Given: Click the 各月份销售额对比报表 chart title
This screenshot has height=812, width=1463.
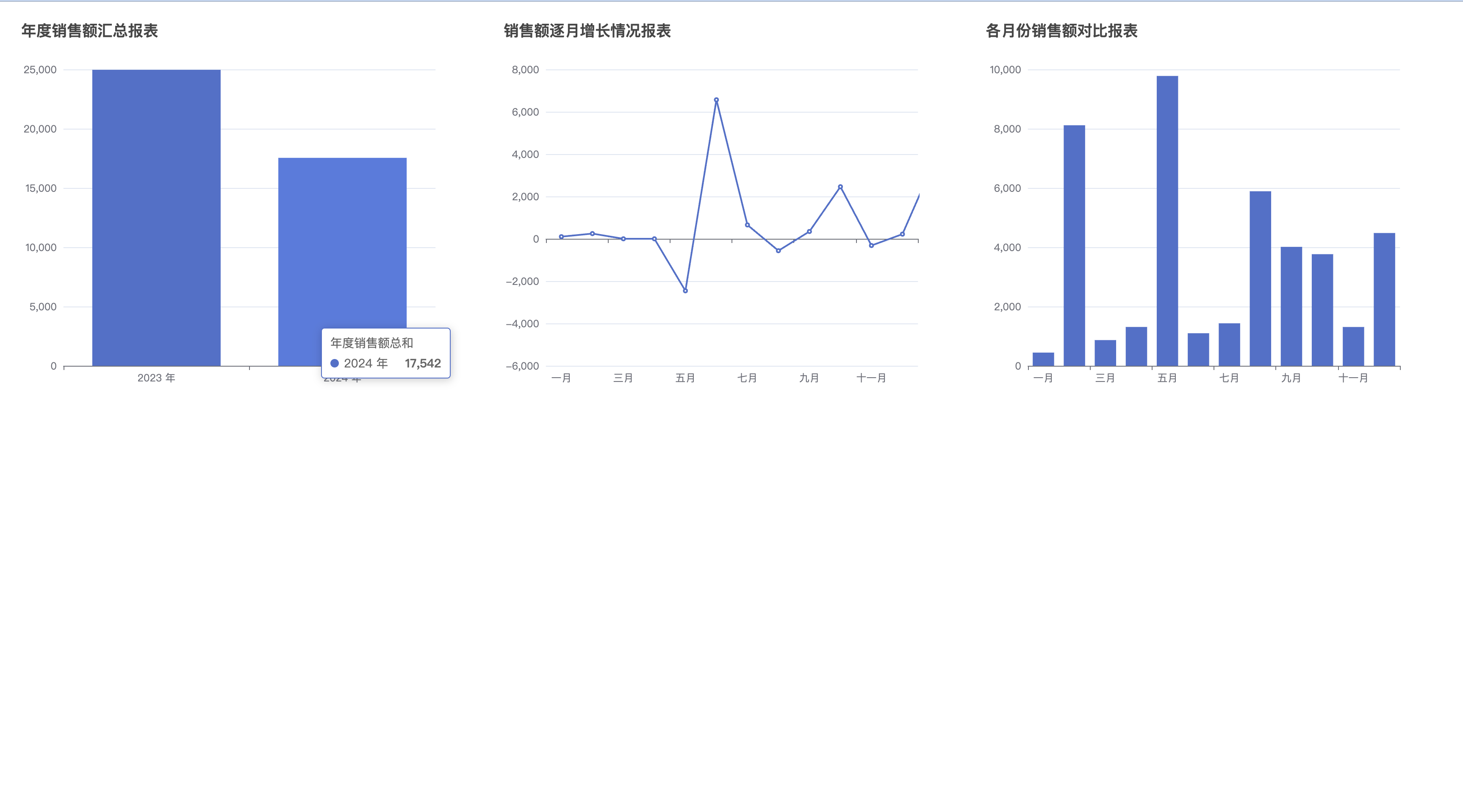Looking at the screenshot, I should coord(1061,30).
